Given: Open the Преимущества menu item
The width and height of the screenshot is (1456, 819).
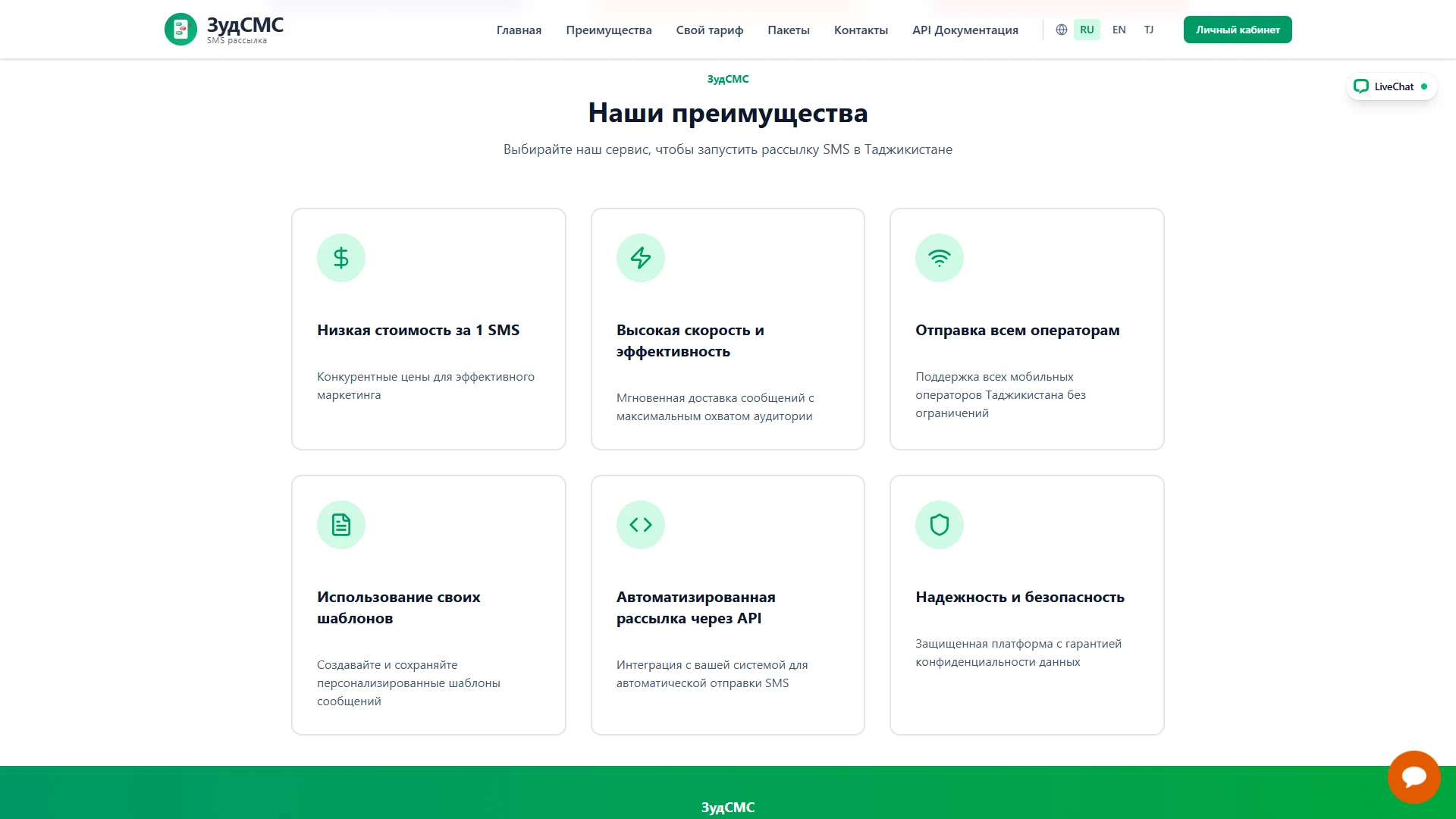Looking at the screenshot, I should pyautogui.click(x=609, y=30).
